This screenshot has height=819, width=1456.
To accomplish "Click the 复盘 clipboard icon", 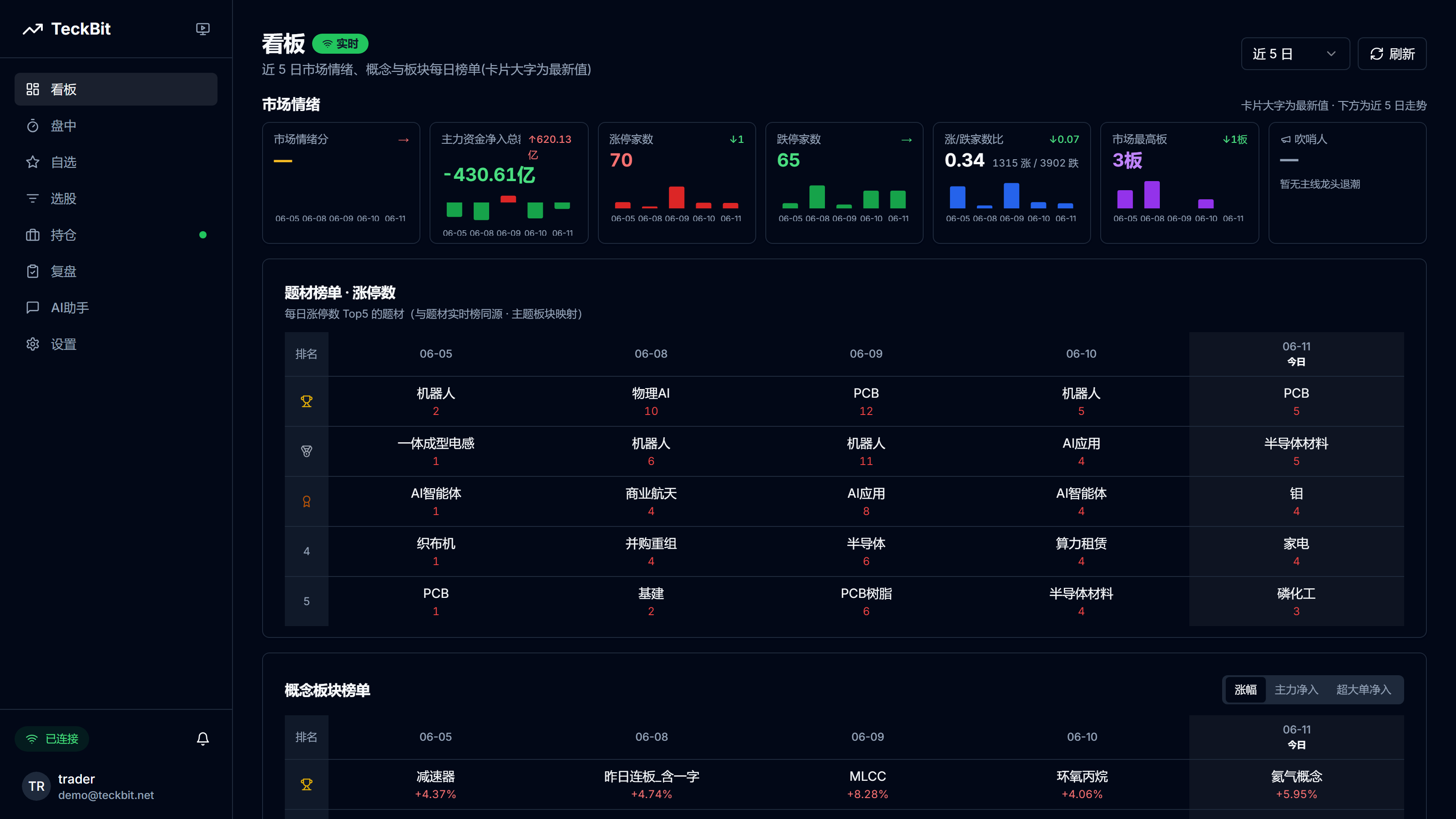I will 33,271.
